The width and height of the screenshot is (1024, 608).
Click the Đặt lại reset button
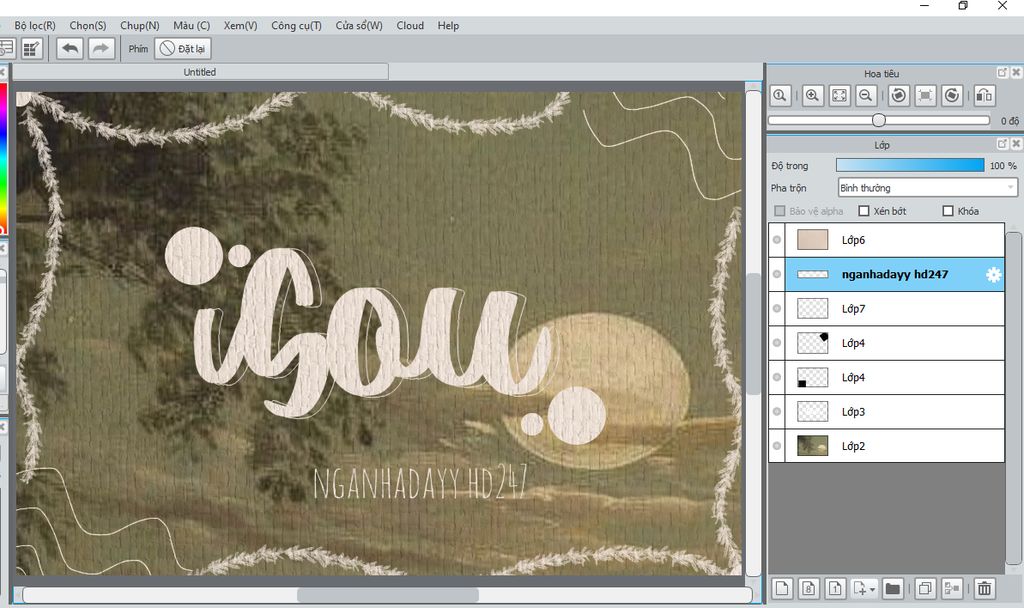pyautogui.click(x=183, y=49)
